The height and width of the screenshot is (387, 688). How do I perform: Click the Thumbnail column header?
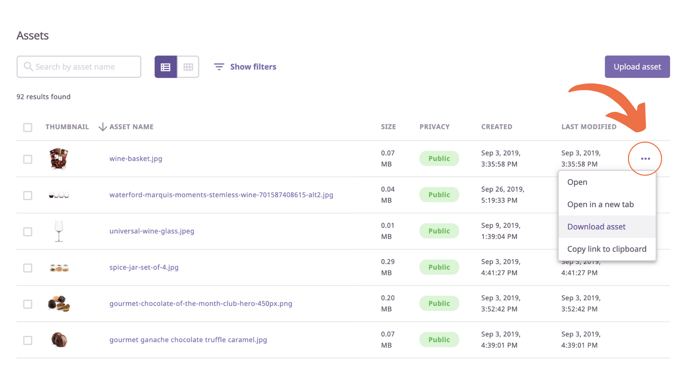[x=67, y=127]
